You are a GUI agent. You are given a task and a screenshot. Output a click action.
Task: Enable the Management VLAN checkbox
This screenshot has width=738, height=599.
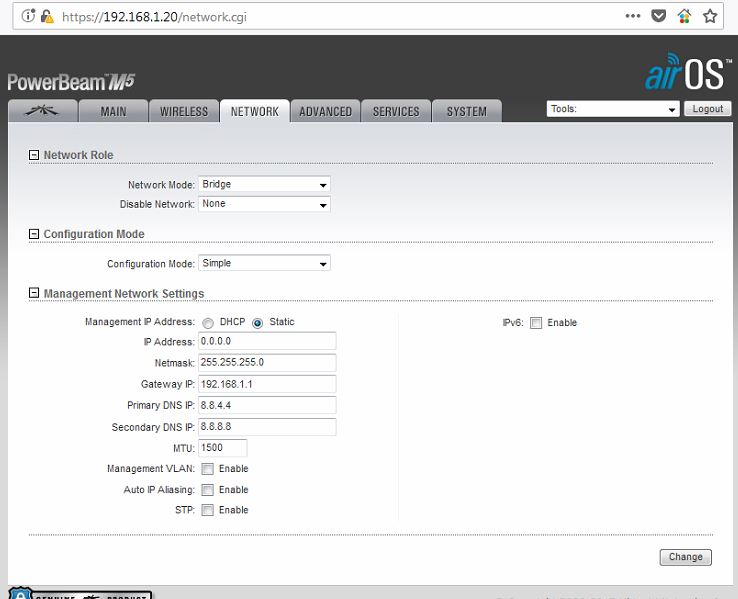click(x=208, y=469)
